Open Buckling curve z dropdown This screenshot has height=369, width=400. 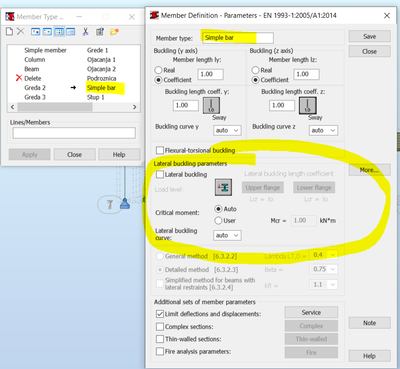point(323,130)
